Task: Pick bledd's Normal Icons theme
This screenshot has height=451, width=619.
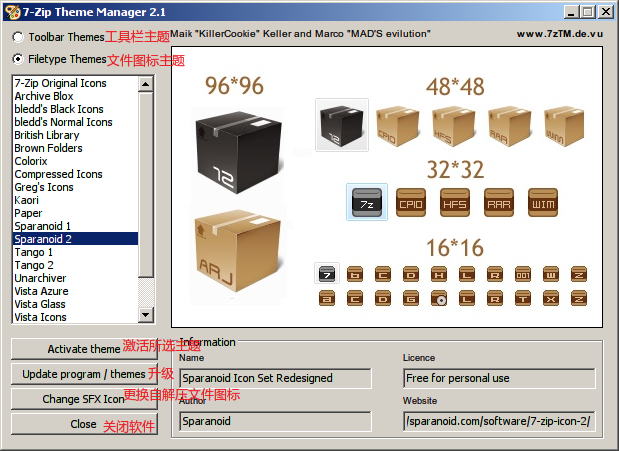Action: [76, 122]
